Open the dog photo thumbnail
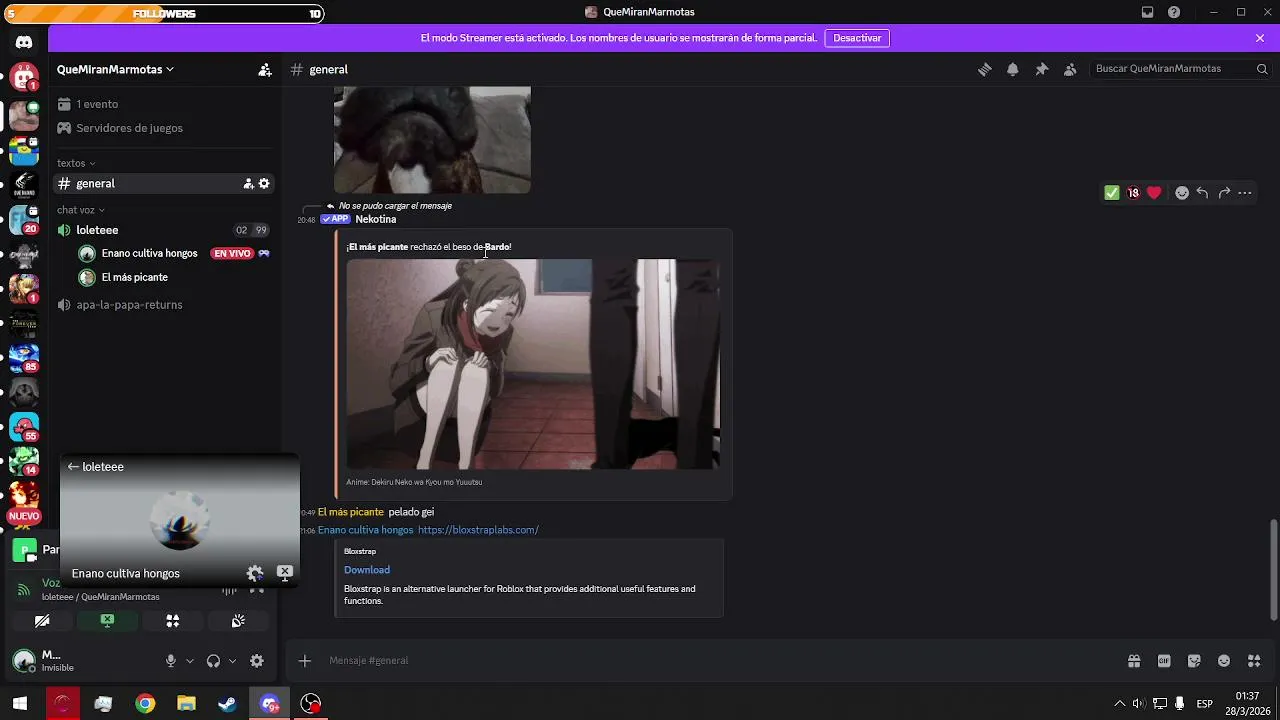 tap(432, 140)
